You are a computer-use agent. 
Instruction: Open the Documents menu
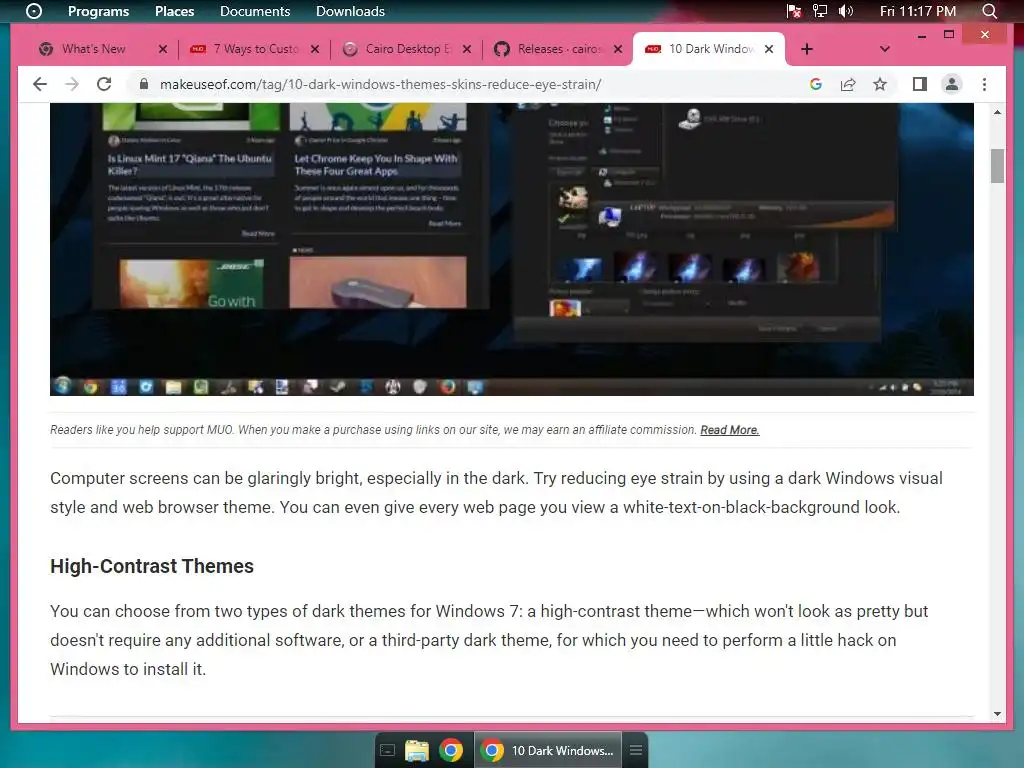[255, 11]
